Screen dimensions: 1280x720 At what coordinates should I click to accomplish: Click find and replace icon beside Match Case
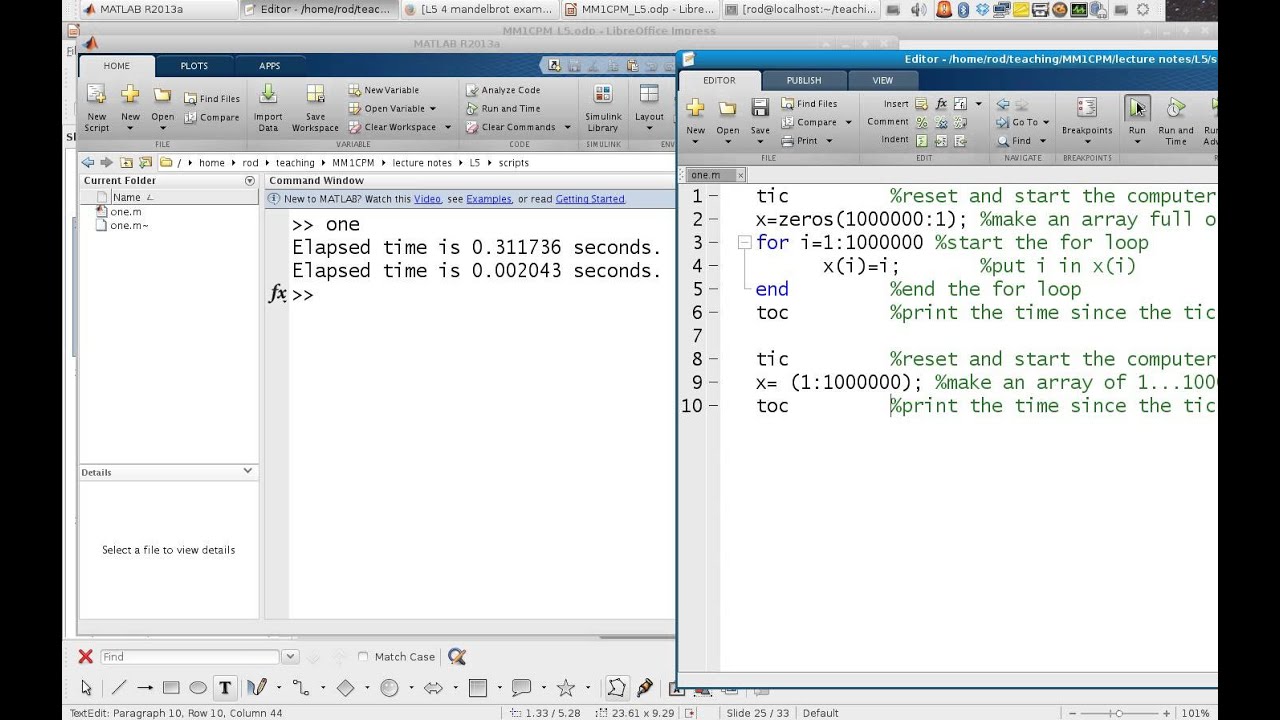(x=457, y=656)
